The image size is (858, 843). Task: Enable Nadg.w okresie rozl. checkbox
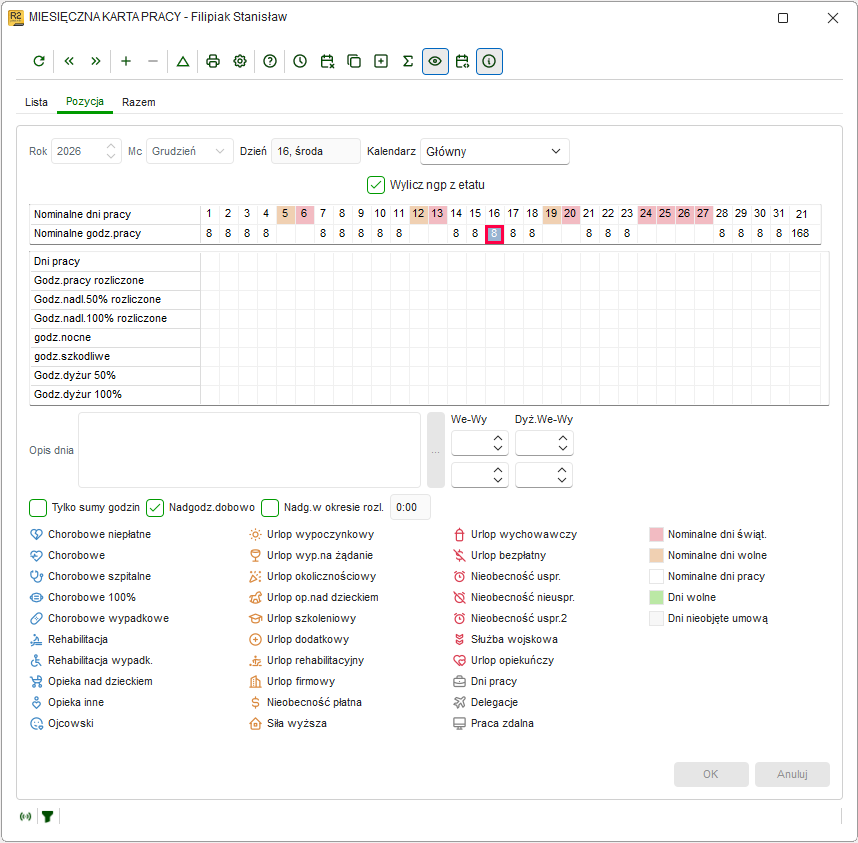(x=270, y=508)
